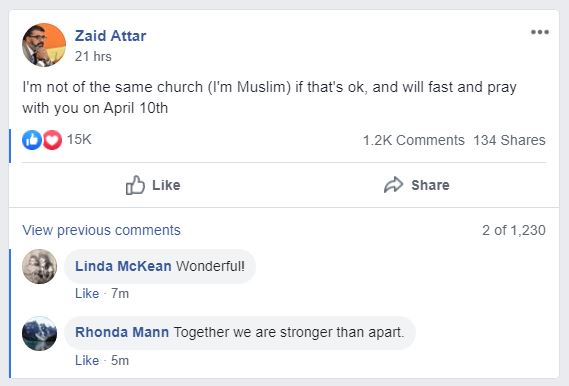Like Rhonda Mann's comment
569x386 pixels.
pyautogui.click(x=87, y=361)
